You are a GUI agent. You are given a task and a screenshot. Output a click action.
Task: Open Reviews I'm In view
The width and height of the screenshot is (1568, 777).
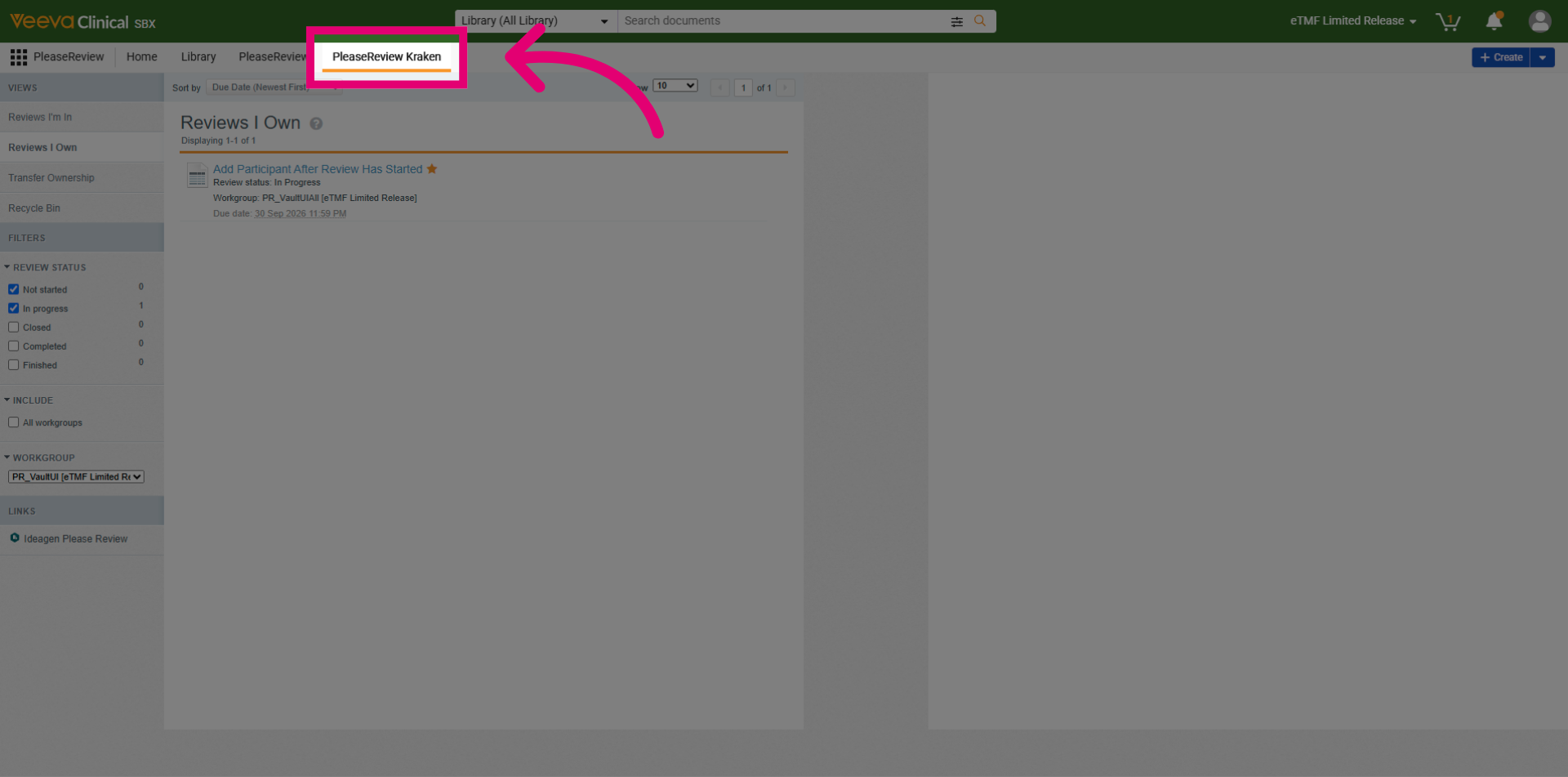click(82, 117)
